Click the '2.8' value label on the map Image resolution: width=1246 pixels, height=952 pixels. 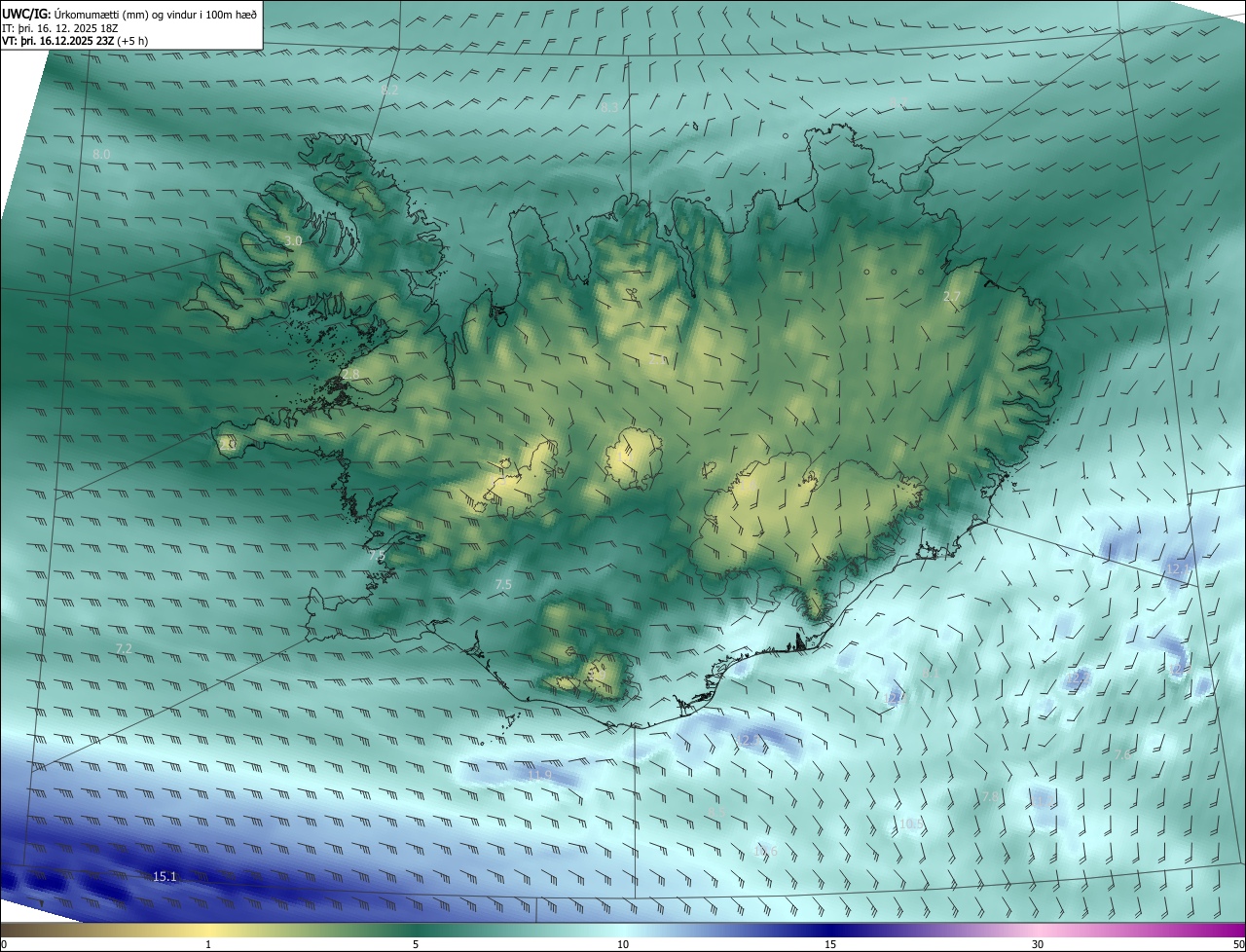point(350,375)
